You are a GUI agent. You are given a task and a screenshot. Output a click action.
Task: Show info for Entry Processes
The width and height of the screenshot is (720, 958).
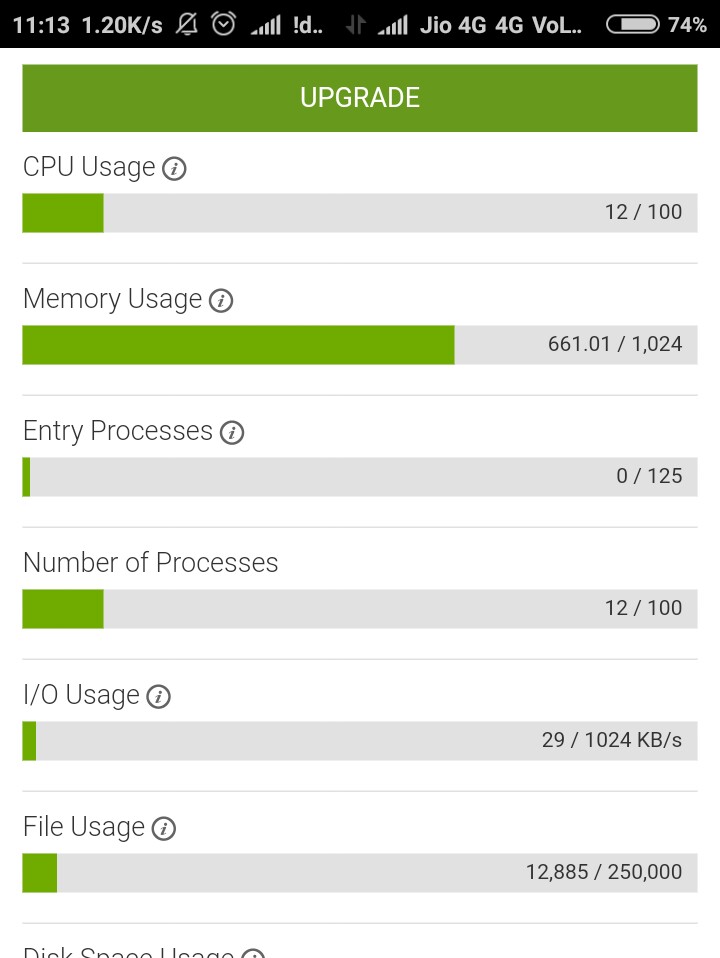click(x=232, y=433)
